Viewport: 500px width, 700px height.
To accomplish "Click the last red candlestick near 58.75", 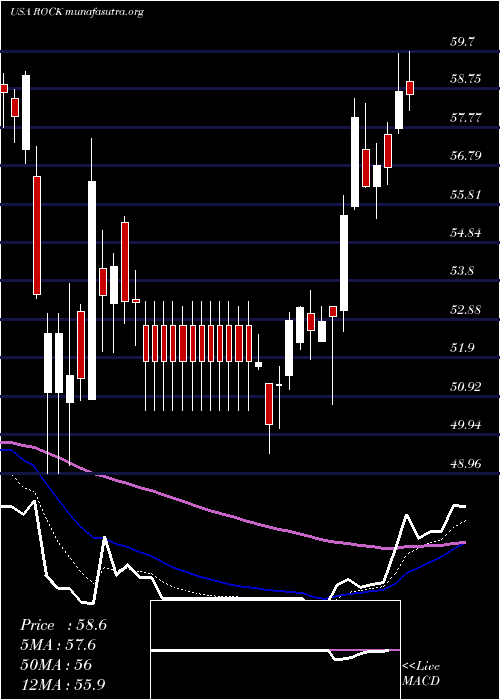I will coord(410,88).
